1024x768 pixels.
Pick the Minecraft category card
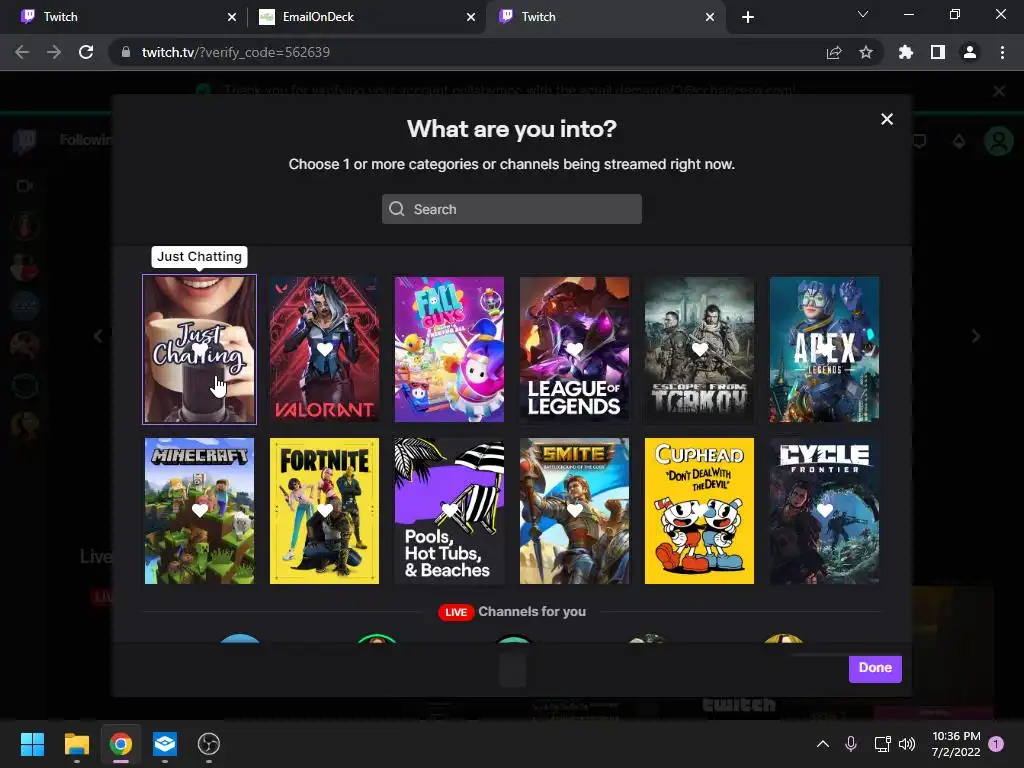coord(199,511)
